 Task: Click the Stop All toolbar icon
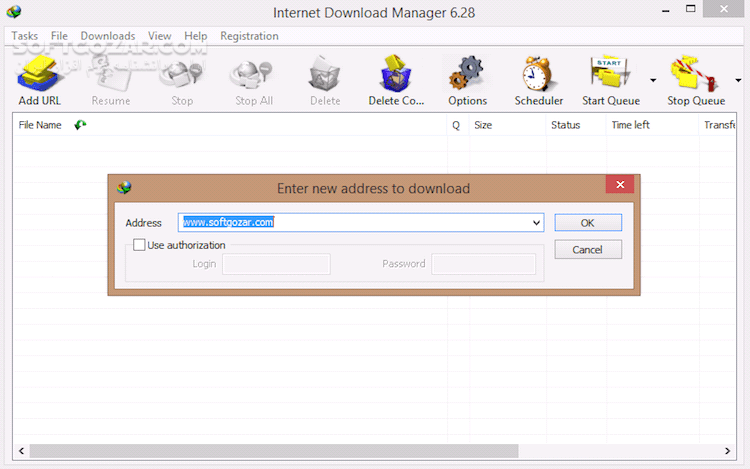[x=253, y=74]
